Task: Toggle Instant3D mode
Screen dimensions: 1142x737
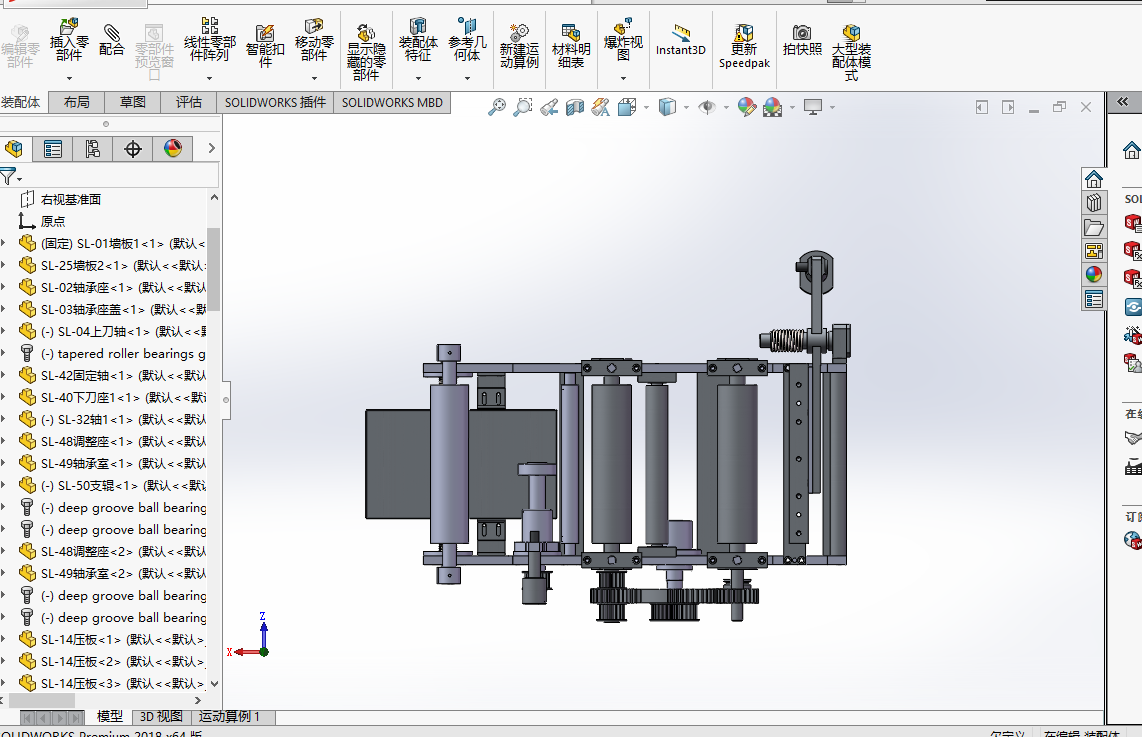Action: (x=680, y=41)
